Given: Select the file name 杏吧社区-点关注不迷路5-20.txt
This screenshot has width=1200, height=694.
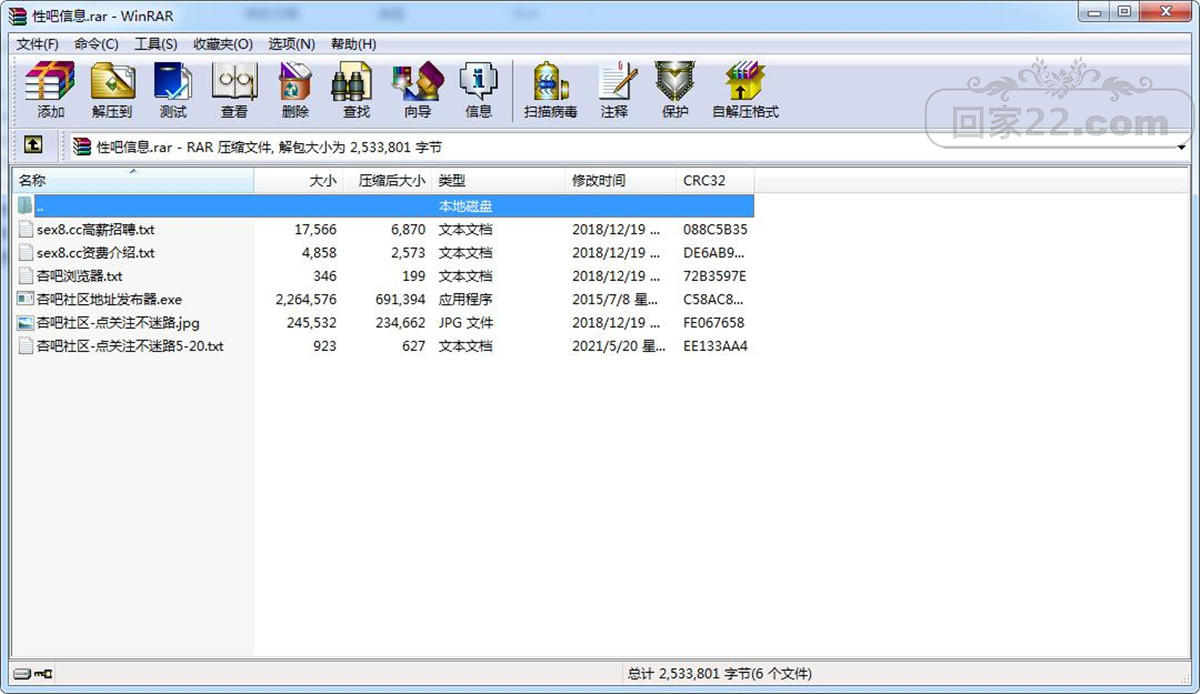Looking at the screenshot, I should (x=130, y=346).
